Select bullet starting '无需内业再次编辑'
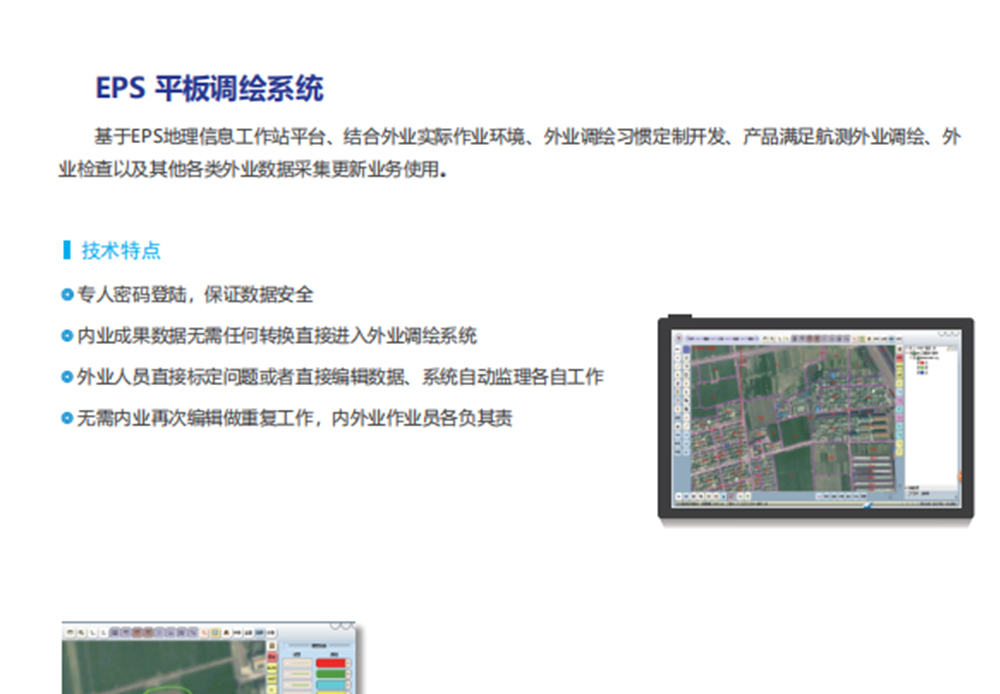1000x694 pixels. point(287,418)
